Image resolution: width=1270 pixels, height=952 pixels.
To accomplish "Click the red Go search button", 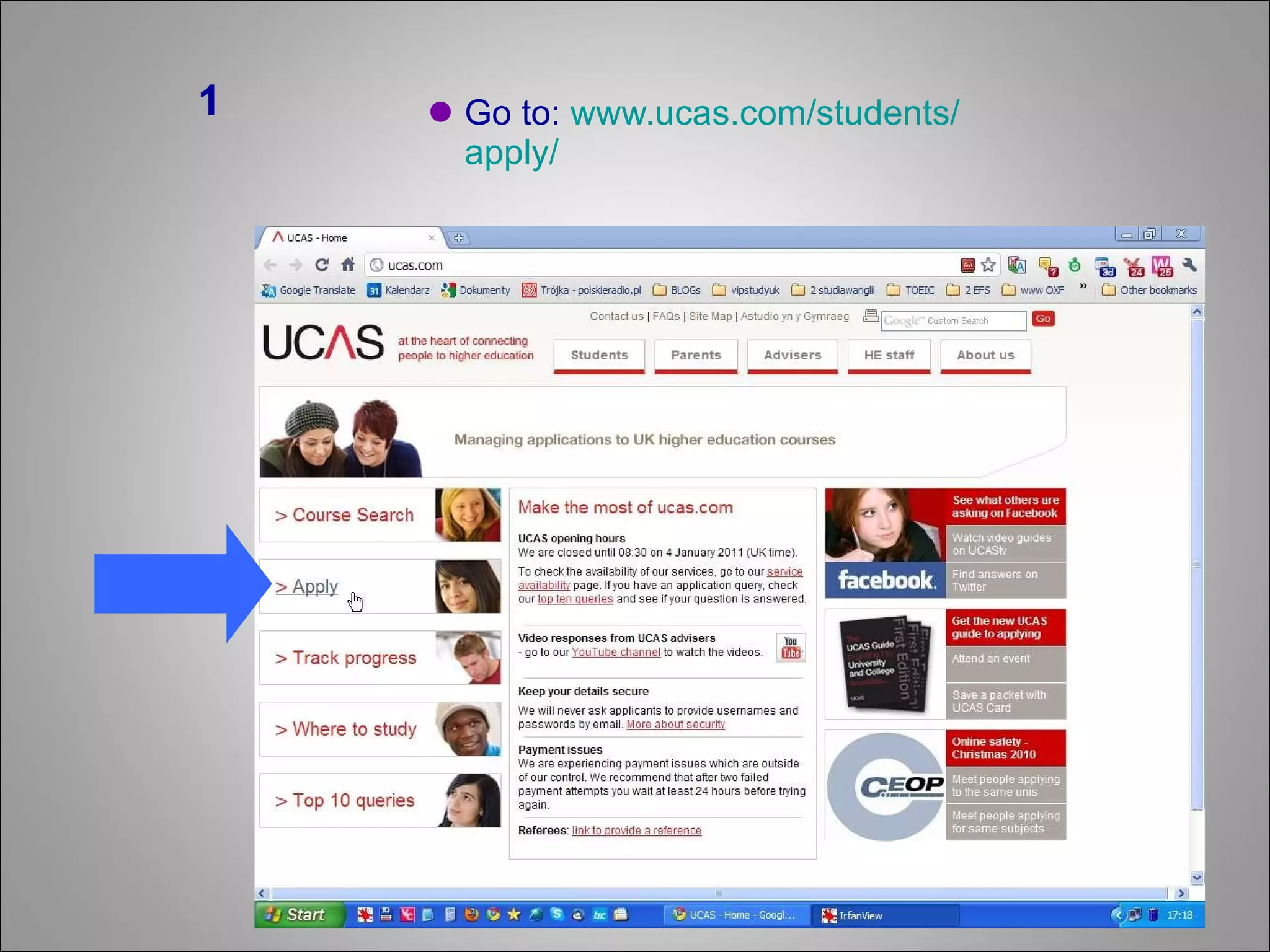I will tap(1043, 319).
